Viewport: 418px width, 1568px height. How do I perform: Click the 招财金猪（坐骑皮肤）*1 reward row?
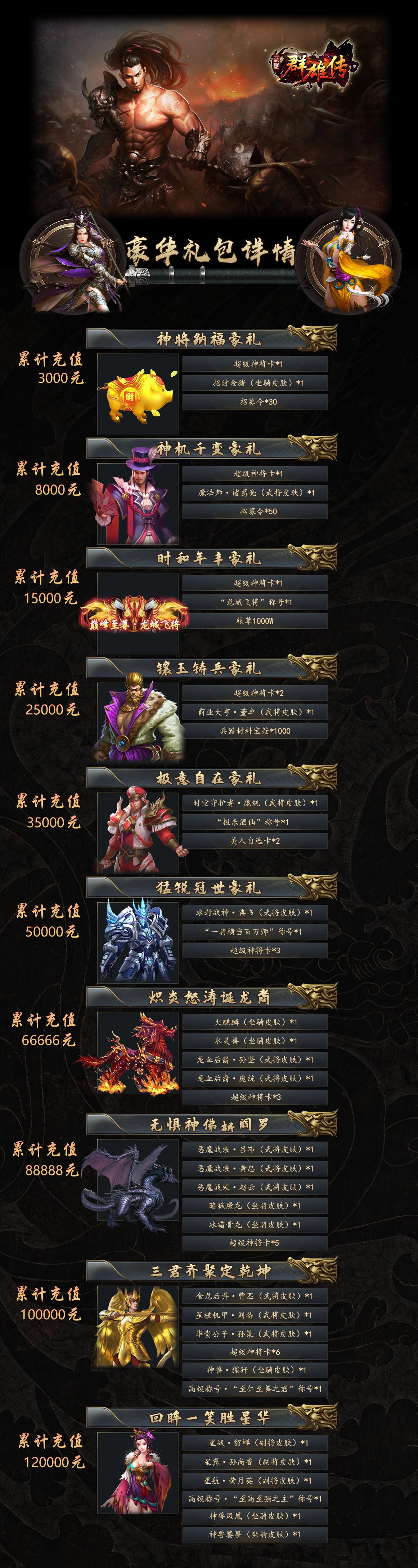click(255, 383)
